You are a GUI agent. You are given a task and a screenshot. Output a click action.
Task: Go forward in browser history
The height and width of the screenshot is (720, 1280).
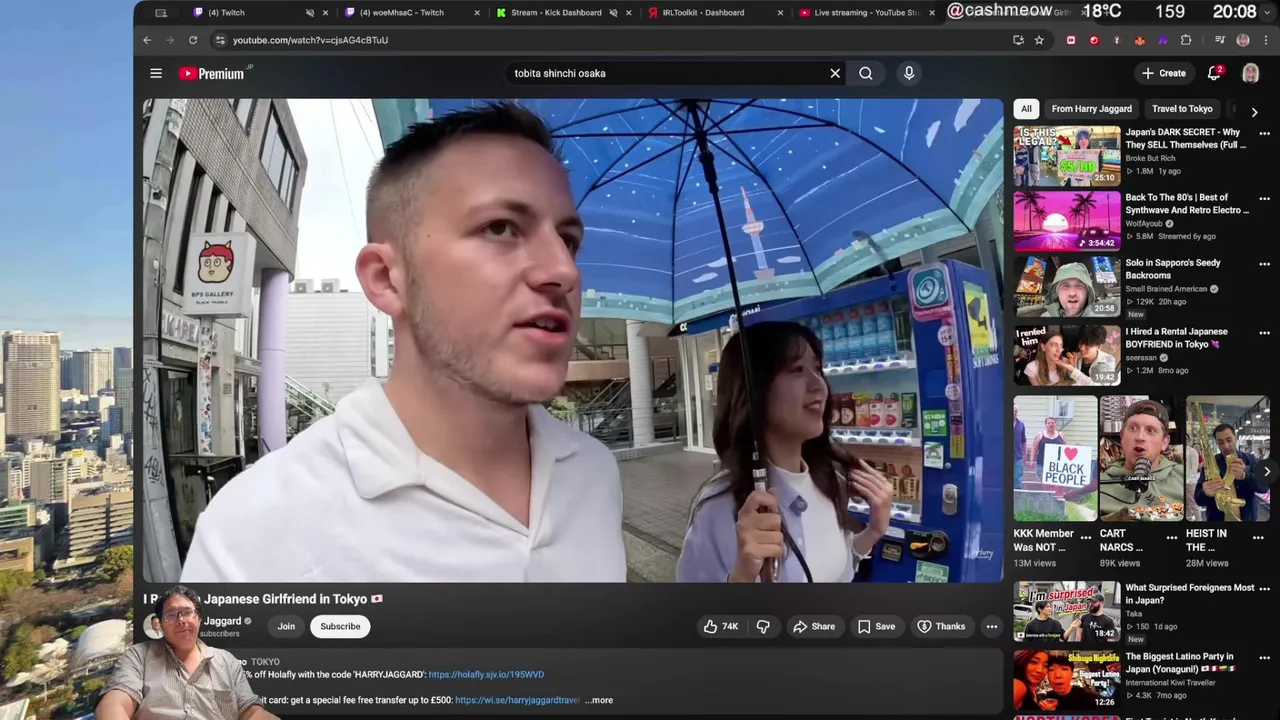pos(169,40)
